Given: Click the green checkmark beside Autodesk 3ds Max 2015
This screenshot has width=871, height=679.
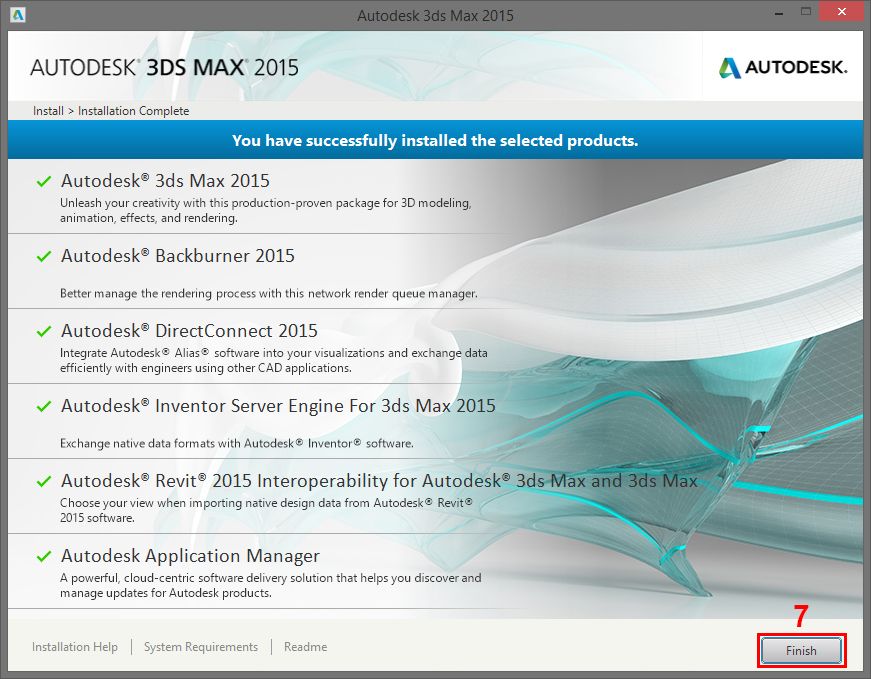Looking at the screenshot, I should coord(44,181).
